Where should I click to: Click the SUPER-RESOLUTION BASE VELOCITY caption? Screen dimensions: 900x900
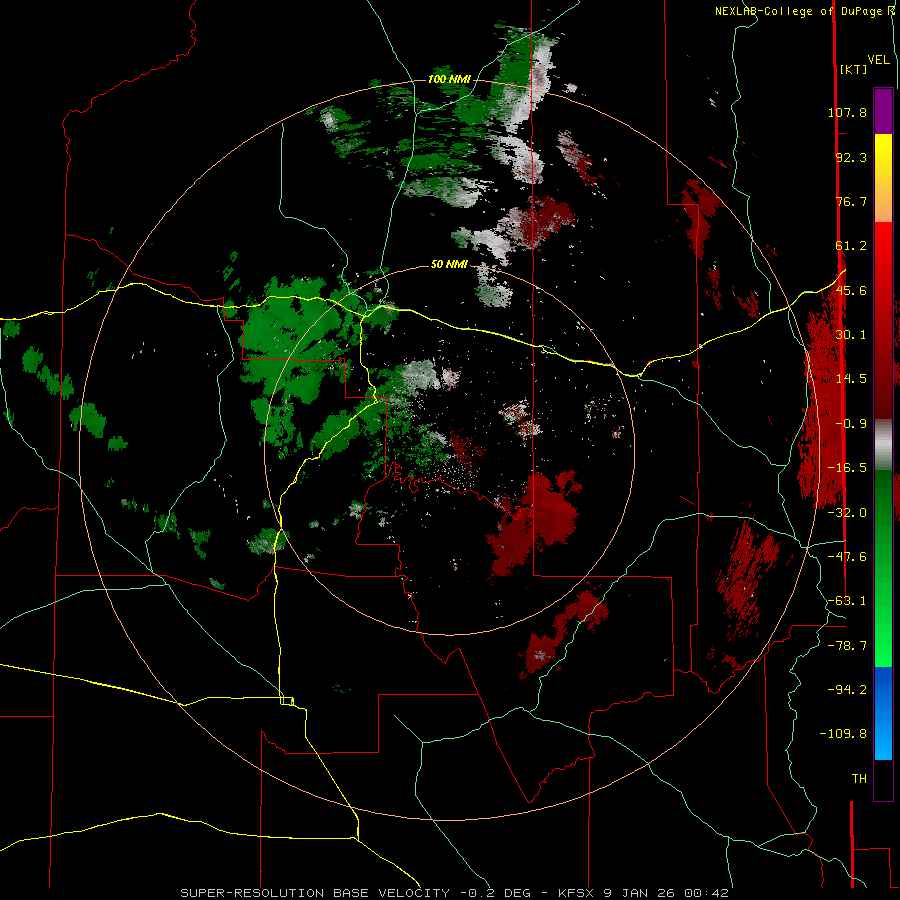click(315, 893)
